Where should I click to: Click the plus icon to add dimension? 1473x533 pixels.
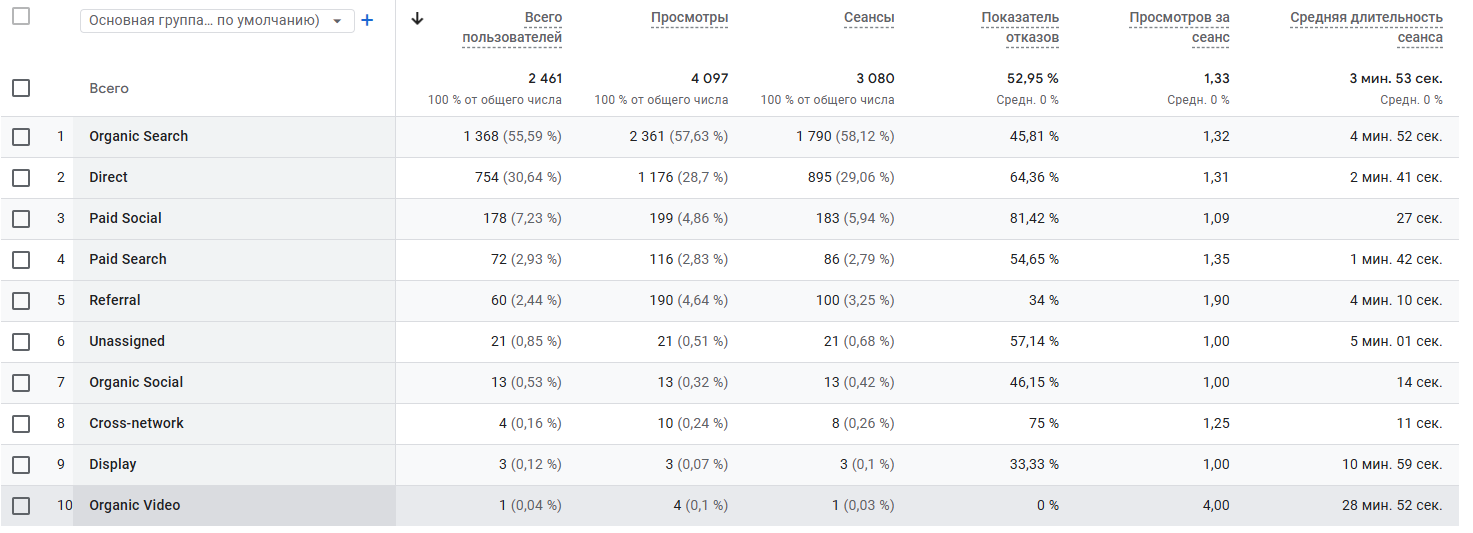[367, 21]
